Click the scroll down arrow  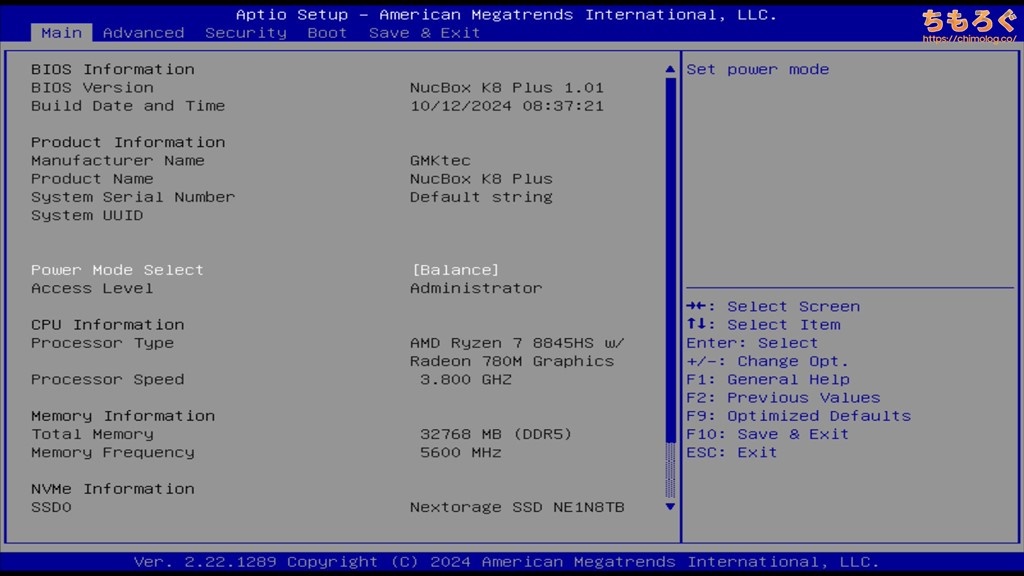pos(670,507)
